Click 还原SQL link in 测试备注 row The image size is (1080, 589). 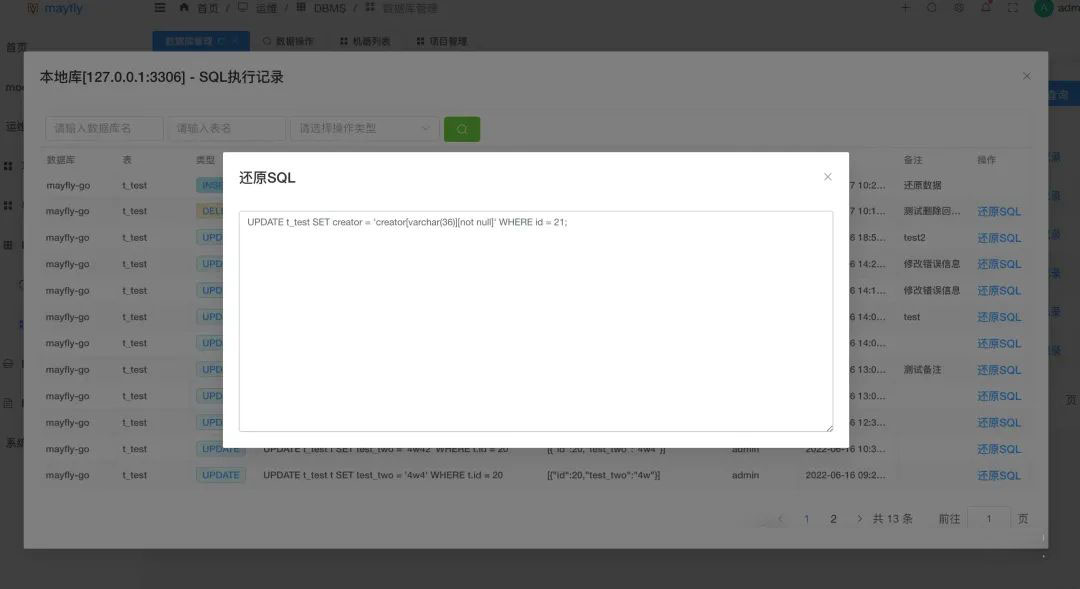(999, 370)
